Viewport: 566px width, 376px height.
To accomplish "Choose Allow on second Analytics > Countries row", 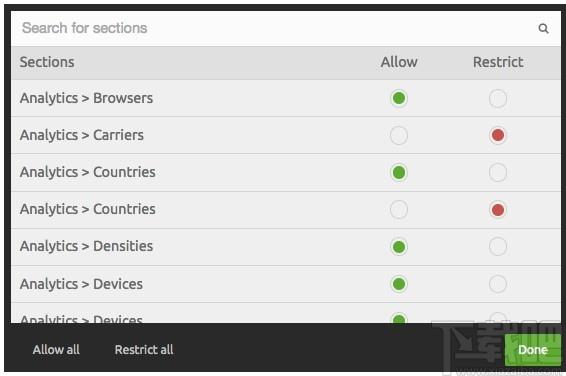I will (x=399, y=210).
